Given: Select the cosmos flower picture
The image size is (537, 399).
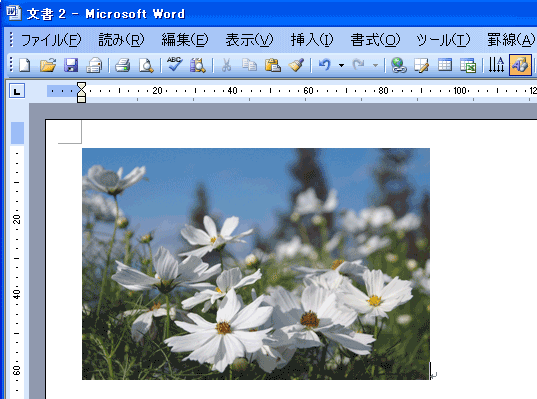Looking at the screenshot, I should coord(256,264).
